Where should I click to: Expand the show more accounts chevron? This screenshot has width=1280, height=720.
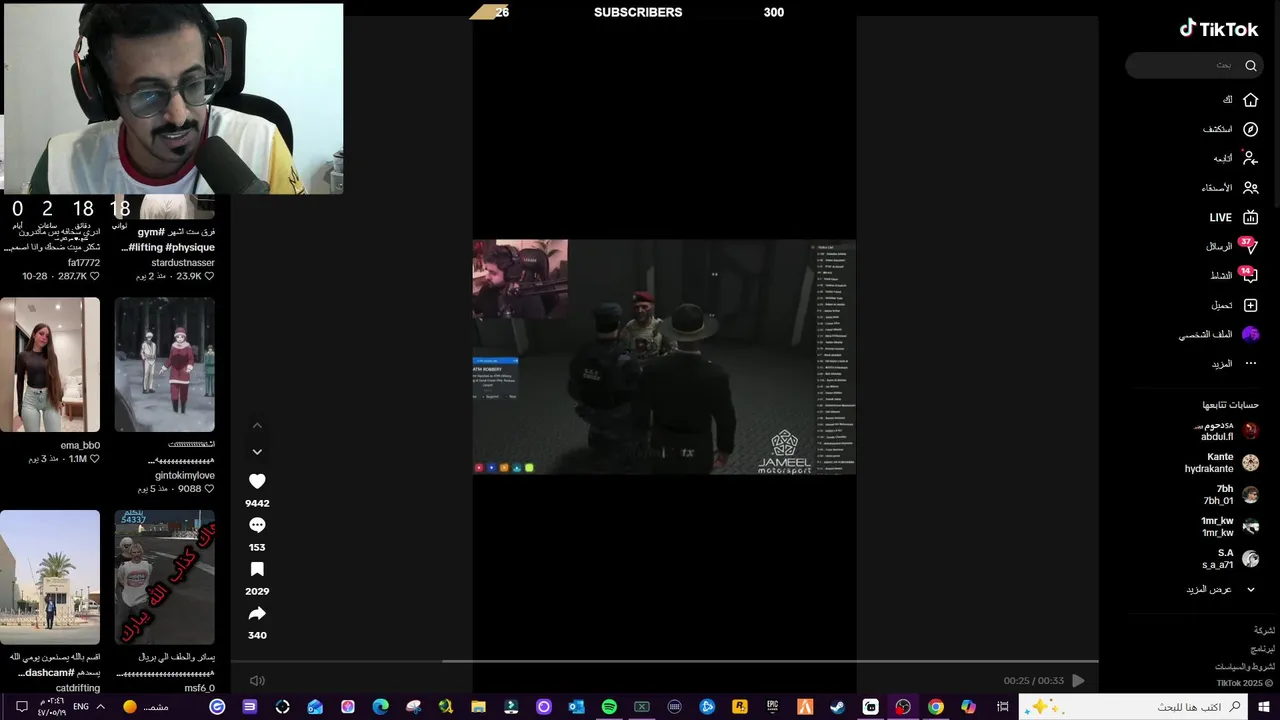pyautogui.click(x=1250, y=589)
